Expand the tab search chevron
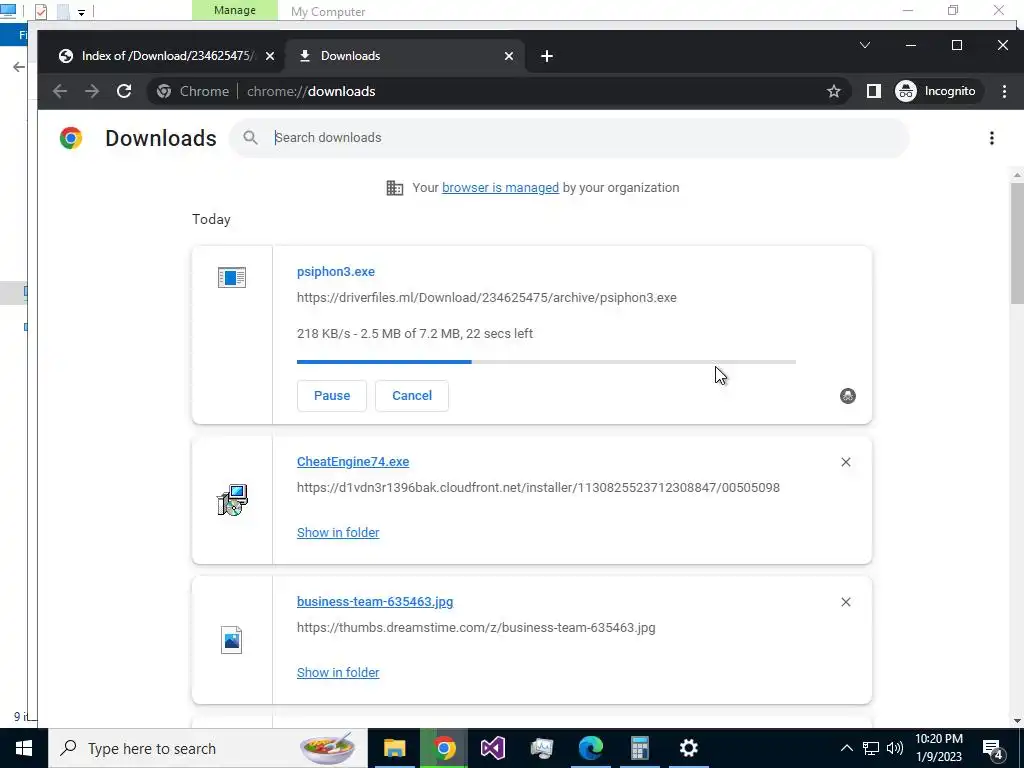This screenshot has height=768, width=1024. point(865,45)
